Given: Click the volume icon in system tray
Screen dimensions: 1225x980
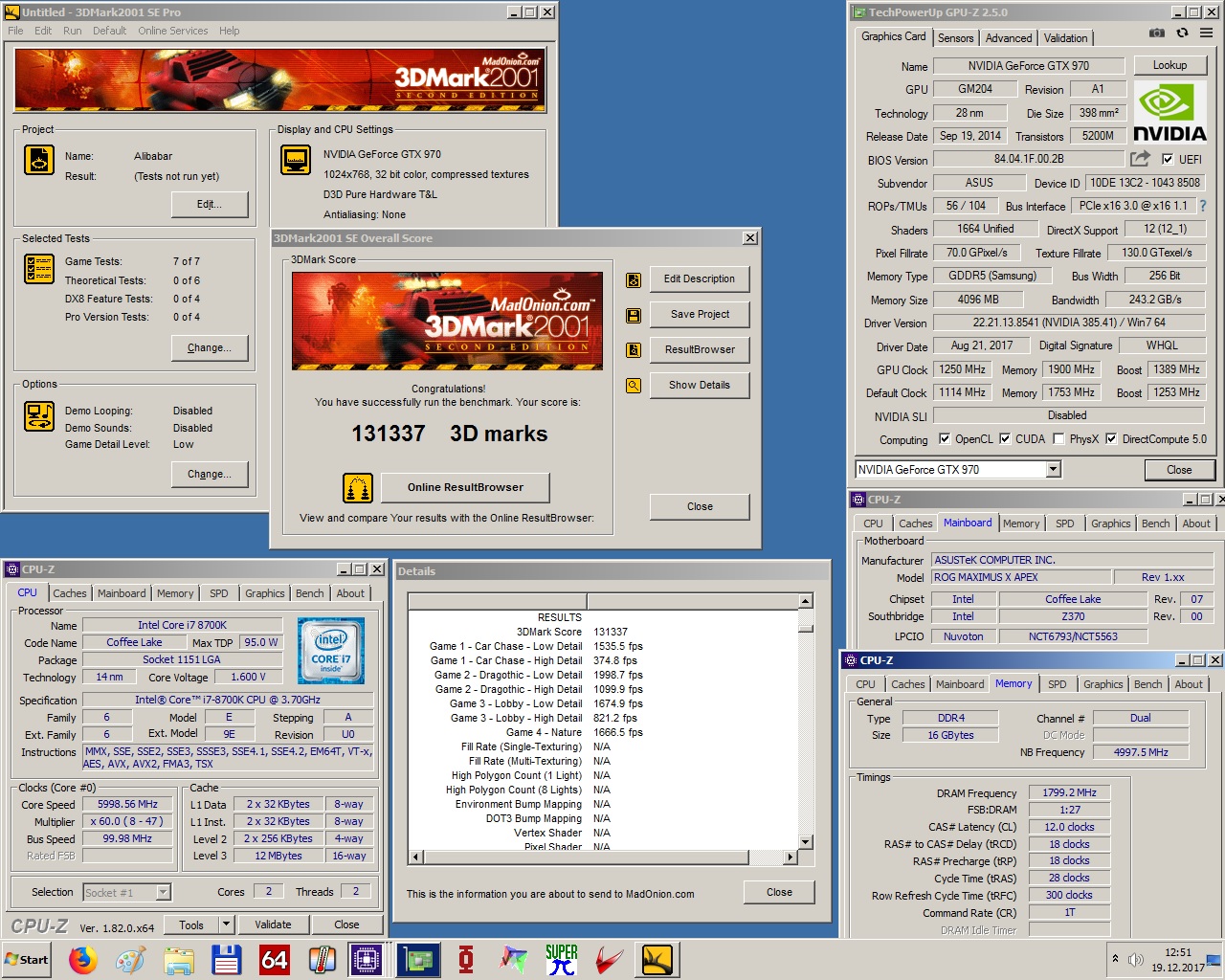Looking at the screenshot, I should click(1136, 959).
